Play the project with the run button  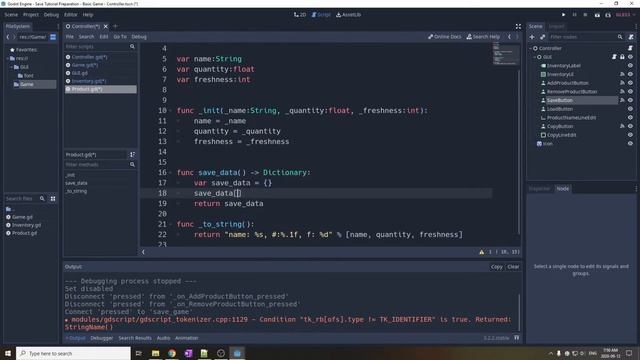[x=563, y=15]
